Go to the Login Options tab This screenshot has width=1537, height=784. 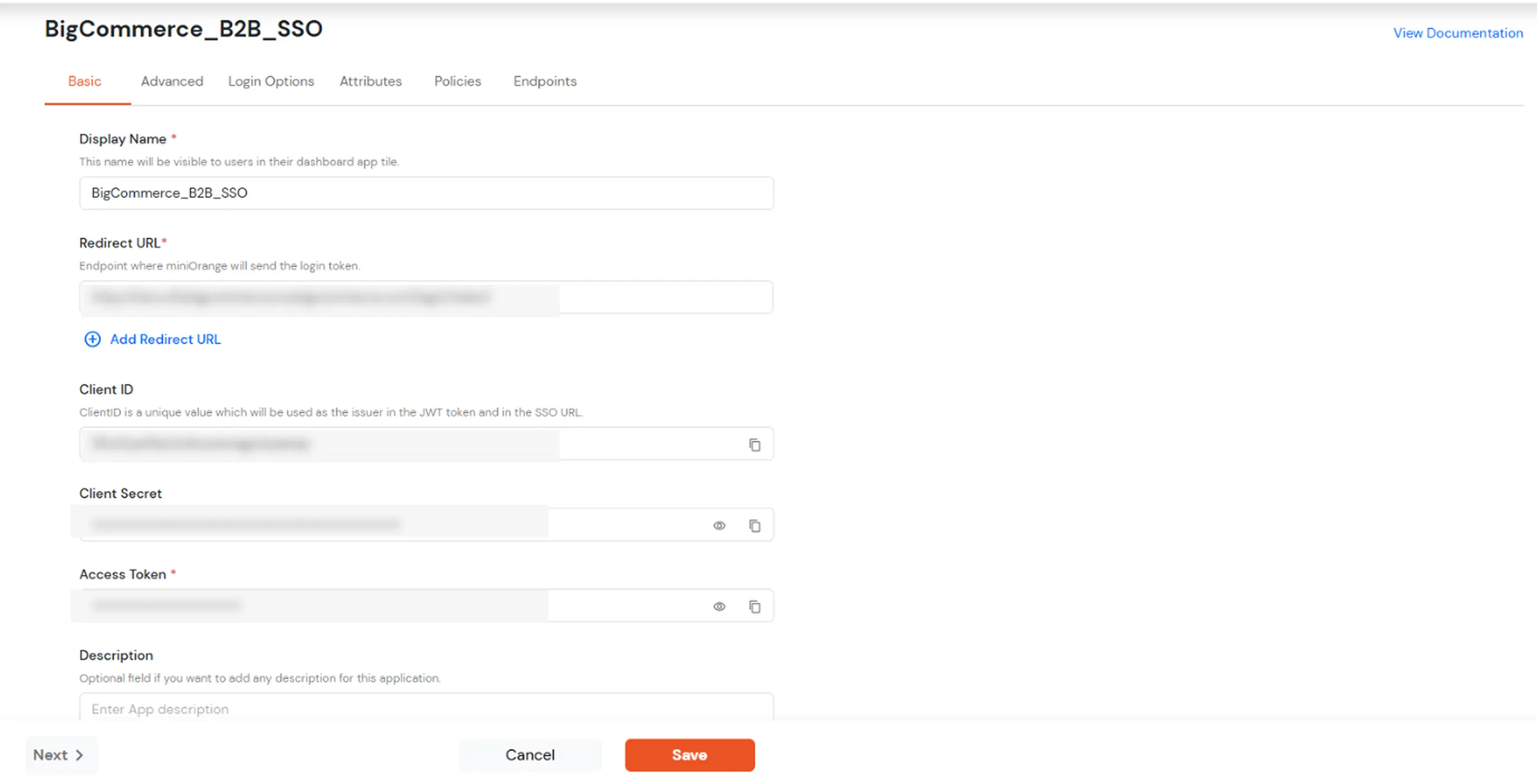271,81
